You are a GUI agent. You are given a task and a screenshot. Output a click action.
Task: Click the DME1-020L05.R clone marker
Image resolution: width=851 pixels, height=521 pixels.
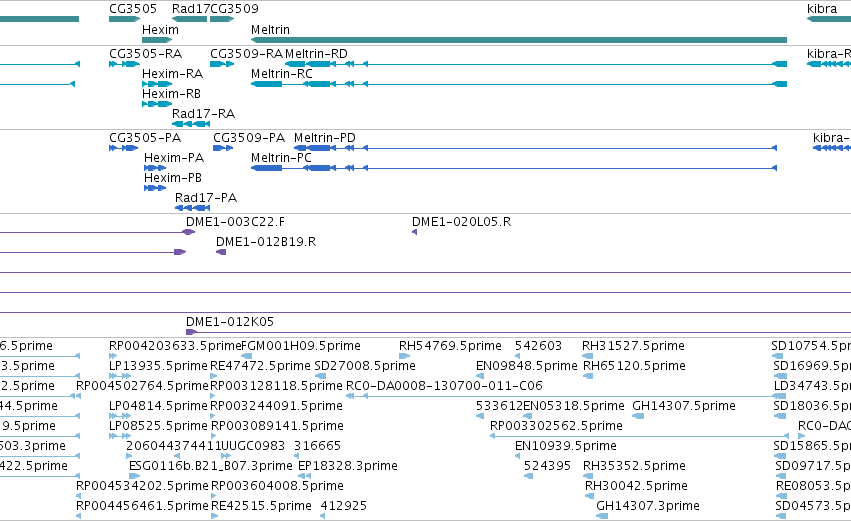pyautogui.click(x=415, y=232)
